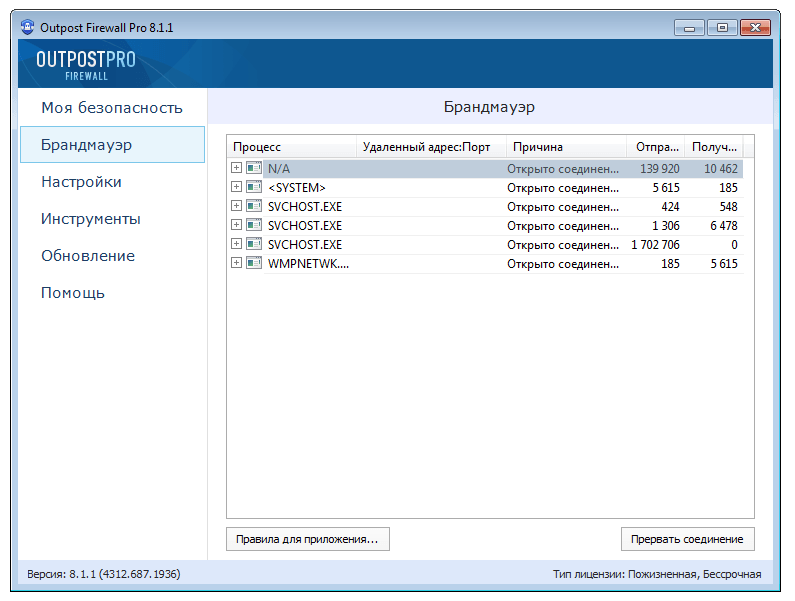795x601 pixels.
Task: Click the received value 0
Action: [x=734, y=244]
